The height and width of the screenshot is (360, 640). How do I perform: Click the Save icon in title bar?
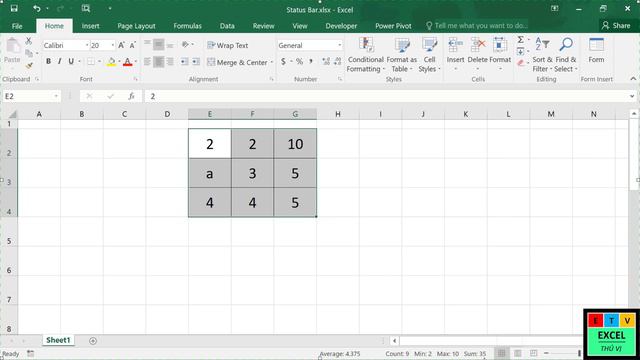[14, 8]
